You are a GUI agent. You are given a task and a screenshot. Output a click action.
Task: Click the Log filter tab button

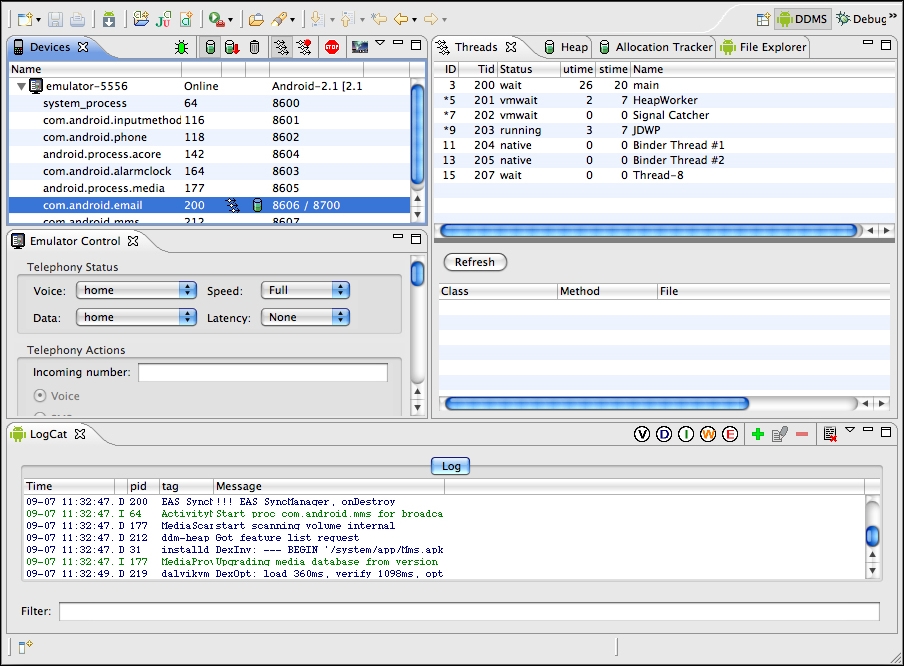(451, 466)
